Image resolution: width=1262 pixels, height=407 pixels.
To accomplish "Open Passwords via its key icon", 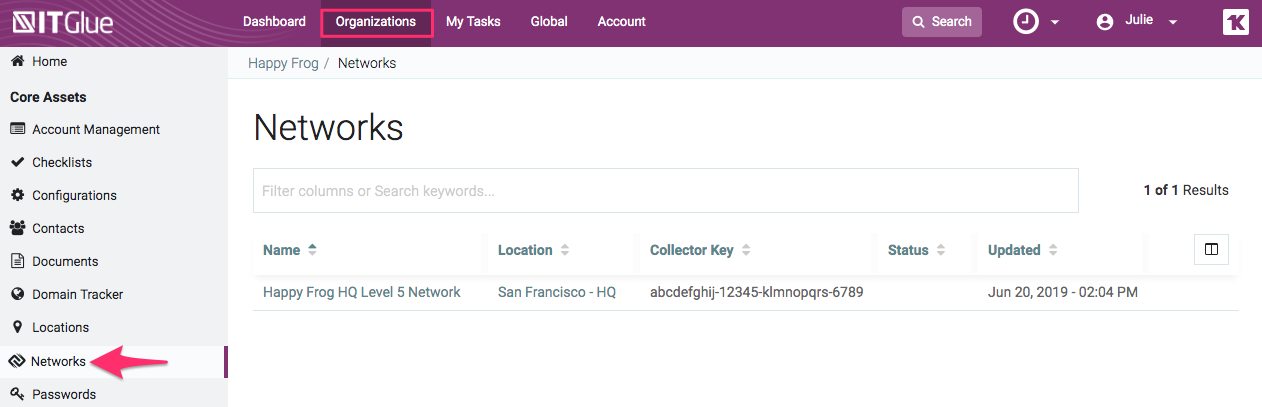I will [x=17, y=394].
